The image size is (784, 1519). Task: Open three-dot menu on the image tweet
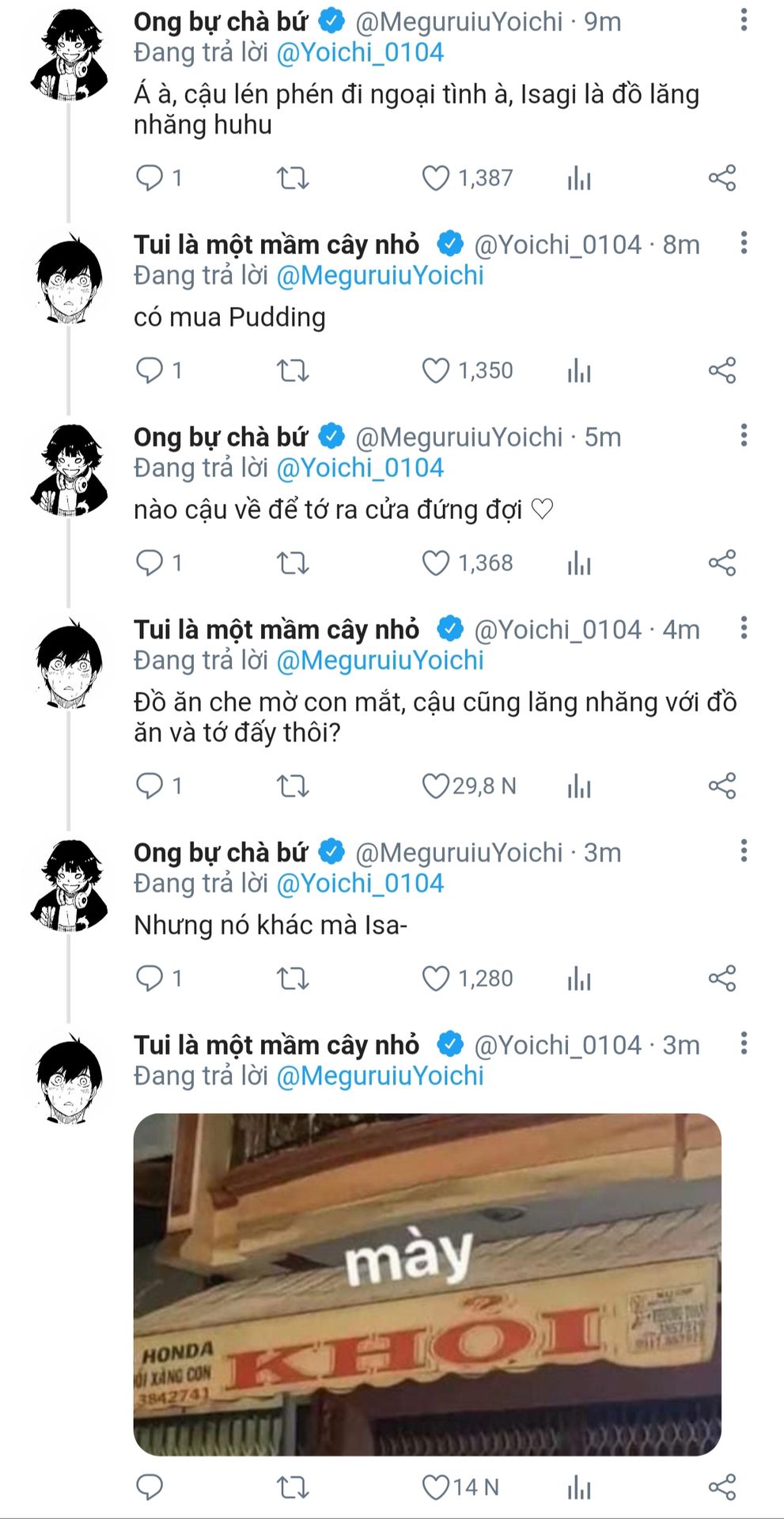coord(744,1044)
